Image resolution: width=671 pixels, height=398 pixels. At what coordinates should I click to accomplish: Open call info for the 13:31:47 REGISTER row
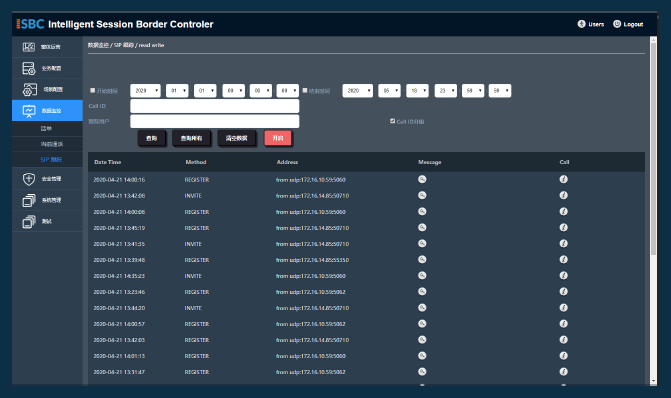564,371
